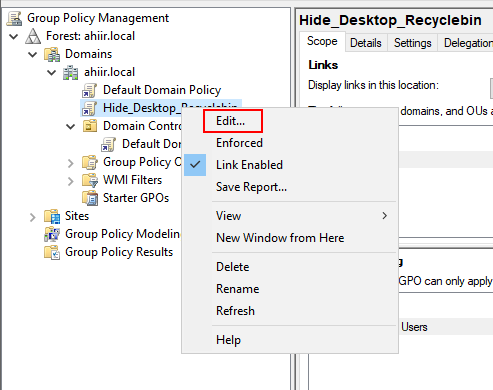Screen dimensions: 493x390
Task: Click the GPO icon under Domain Controllers
Action: click(x=109, y=144)
